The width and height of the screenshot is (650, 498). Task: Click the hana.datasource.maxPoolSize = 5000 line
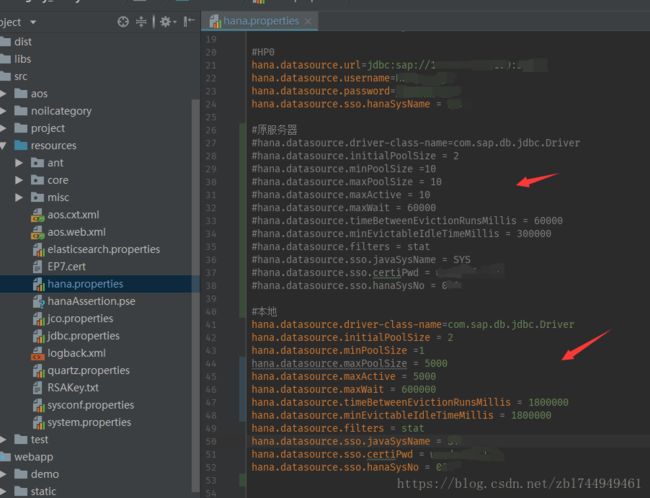point(349,364)
